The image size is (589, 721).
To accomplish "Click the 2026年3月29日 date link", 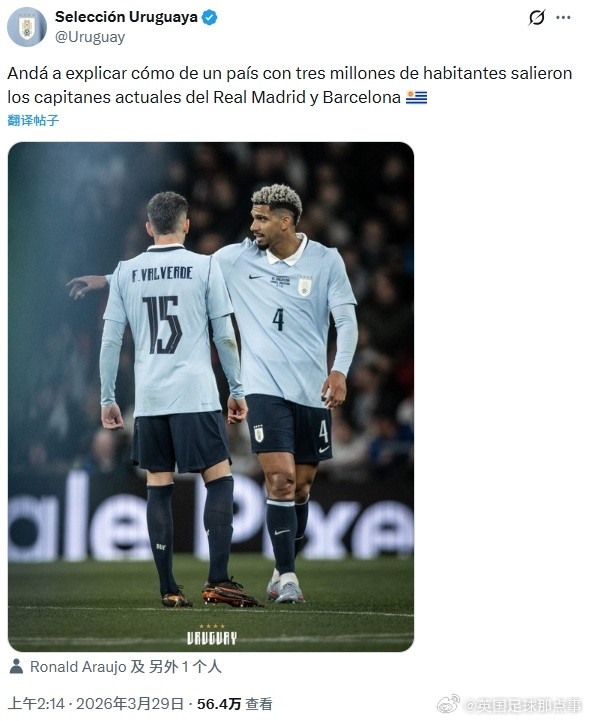I will [130, 704].
